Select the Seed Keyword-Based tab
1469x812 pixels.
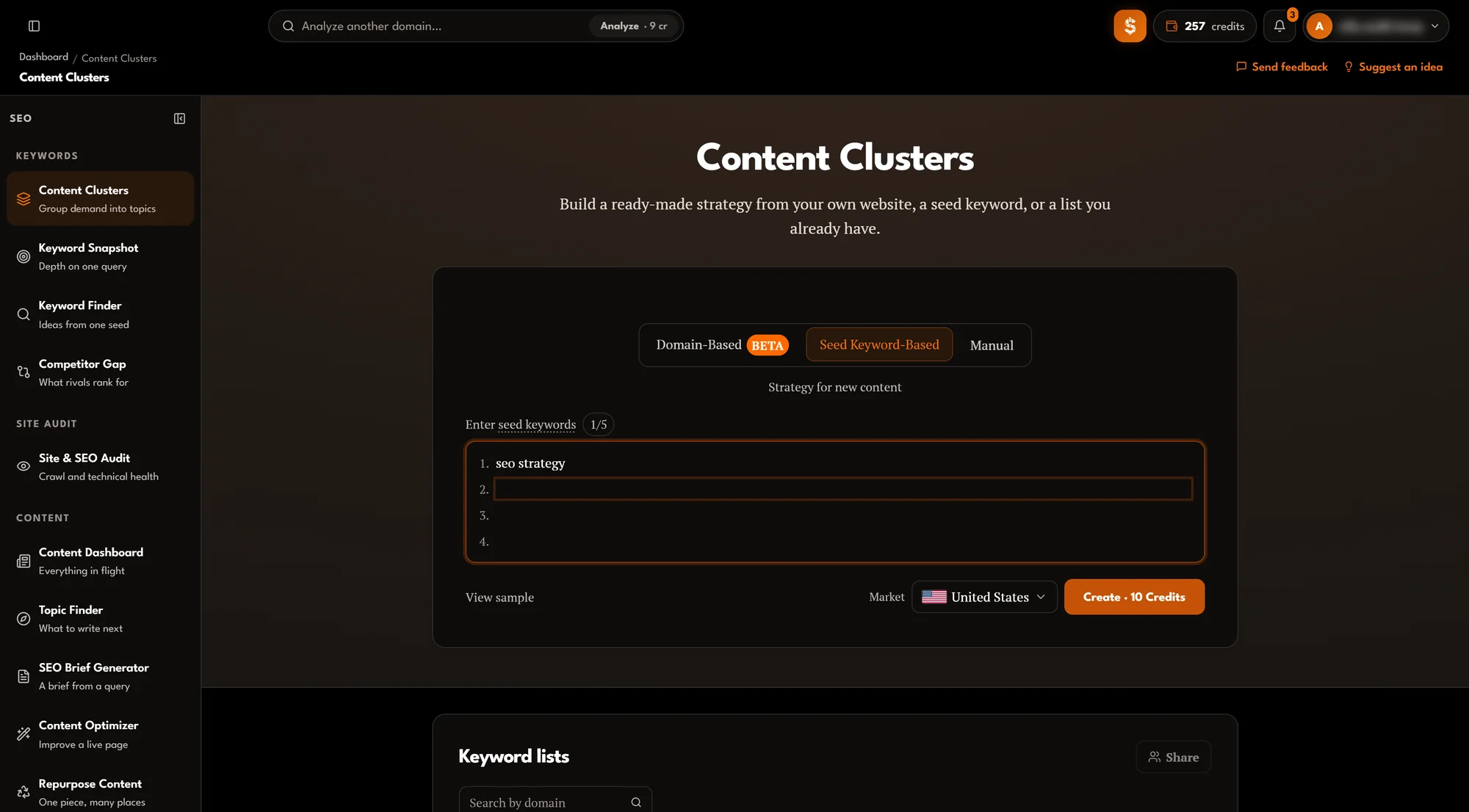click(879, 345)
